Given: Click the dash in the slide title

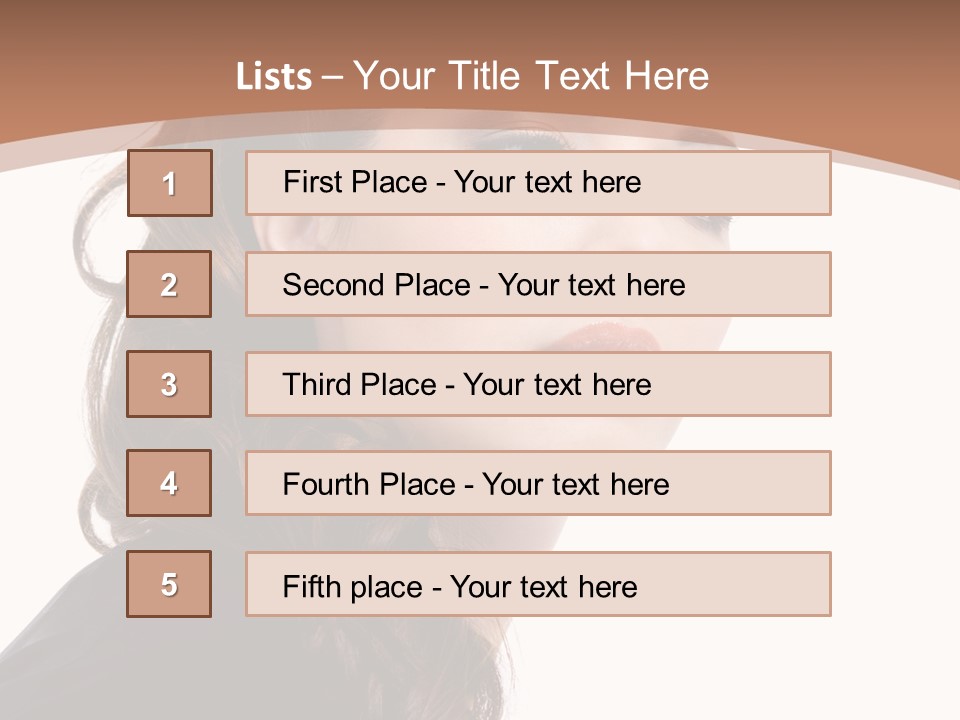Looking at the screenshot, I should pyautogui.click(x=332, y=77).
